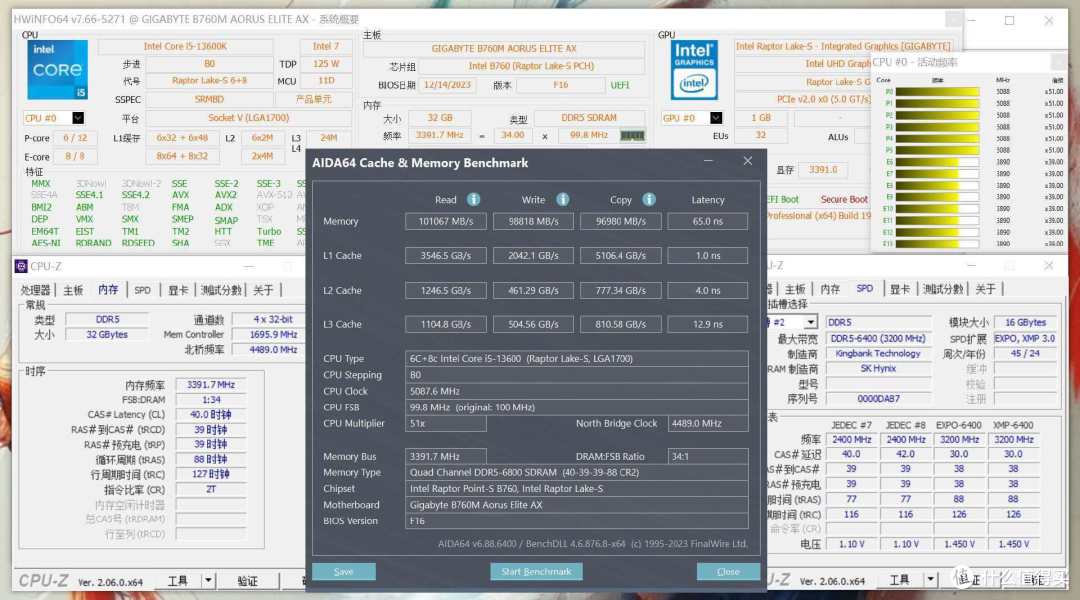The image size is (1080, 600).
Task: Click the L3 Cache latency 12.9 ns
Action: click(707, 324)
